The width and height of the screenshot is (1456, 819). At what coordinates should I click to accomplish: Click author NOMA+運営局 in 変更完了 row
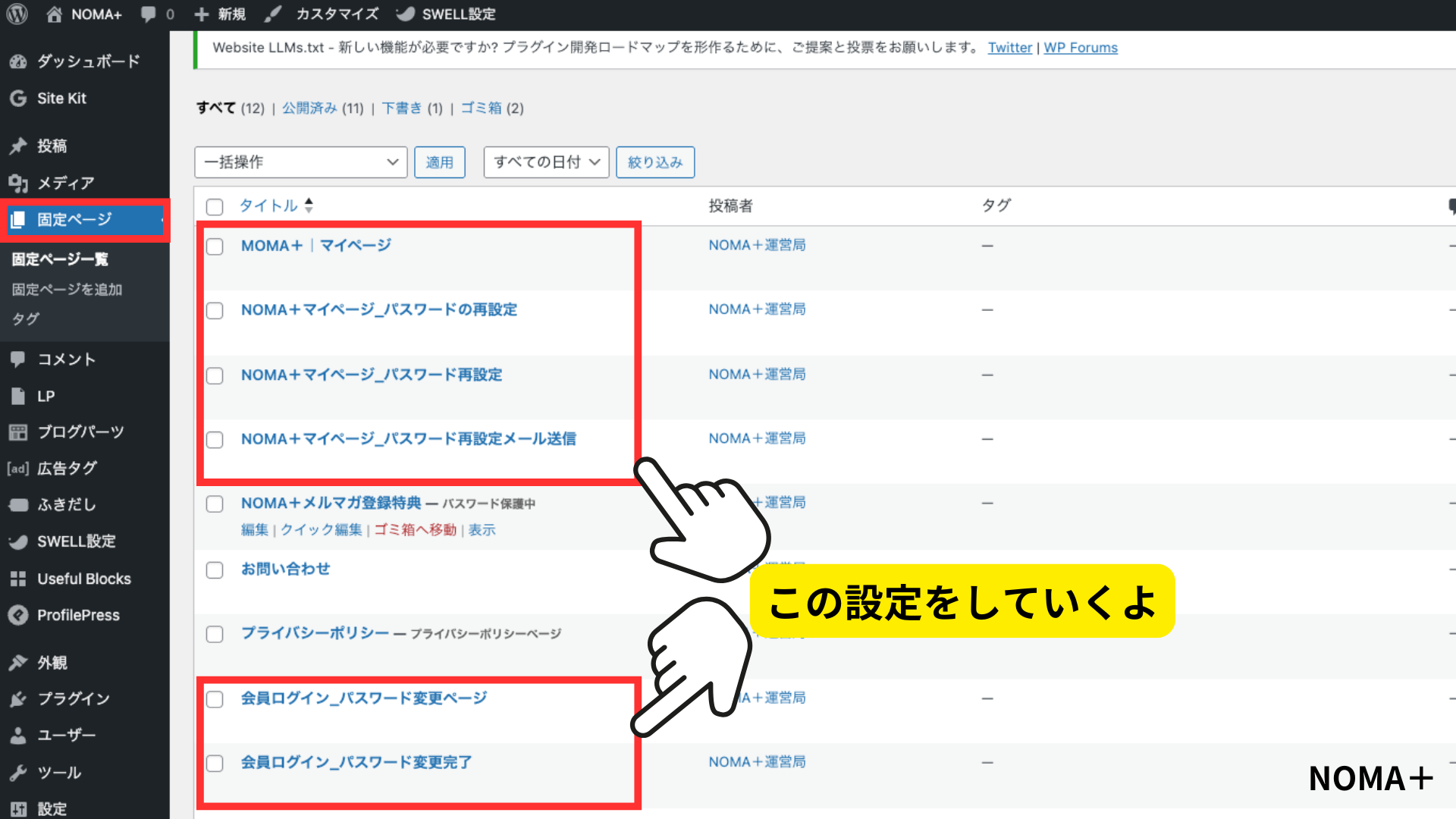coord(757,761)
